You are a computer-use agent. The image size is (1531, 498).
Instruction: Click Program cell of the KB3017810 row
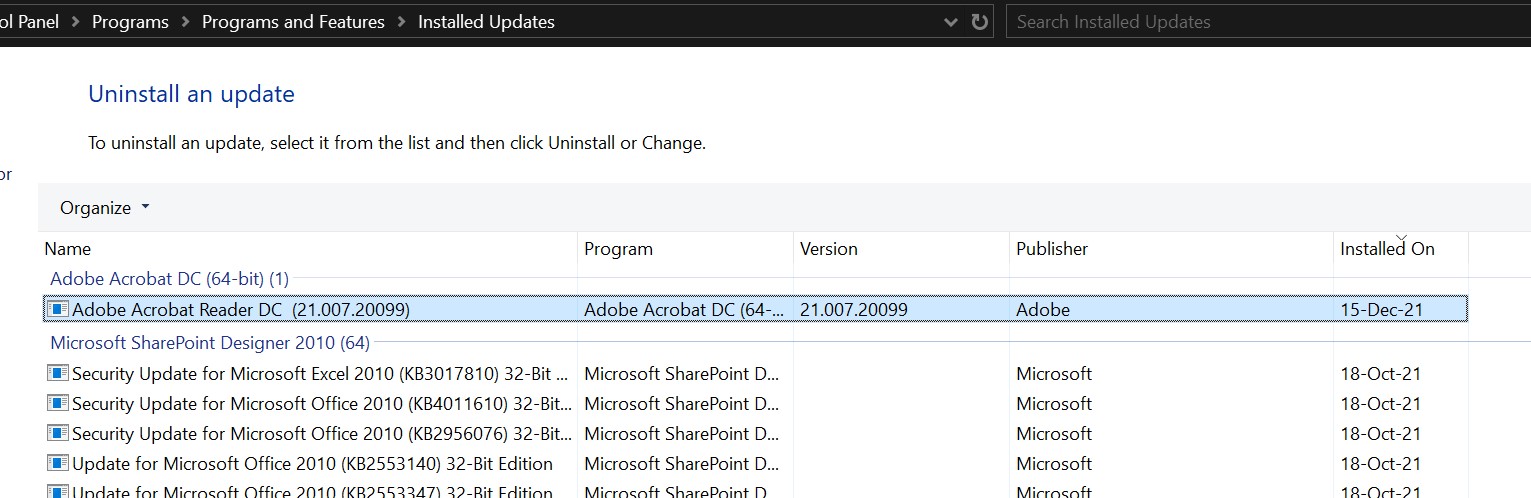tap(681, 374)
